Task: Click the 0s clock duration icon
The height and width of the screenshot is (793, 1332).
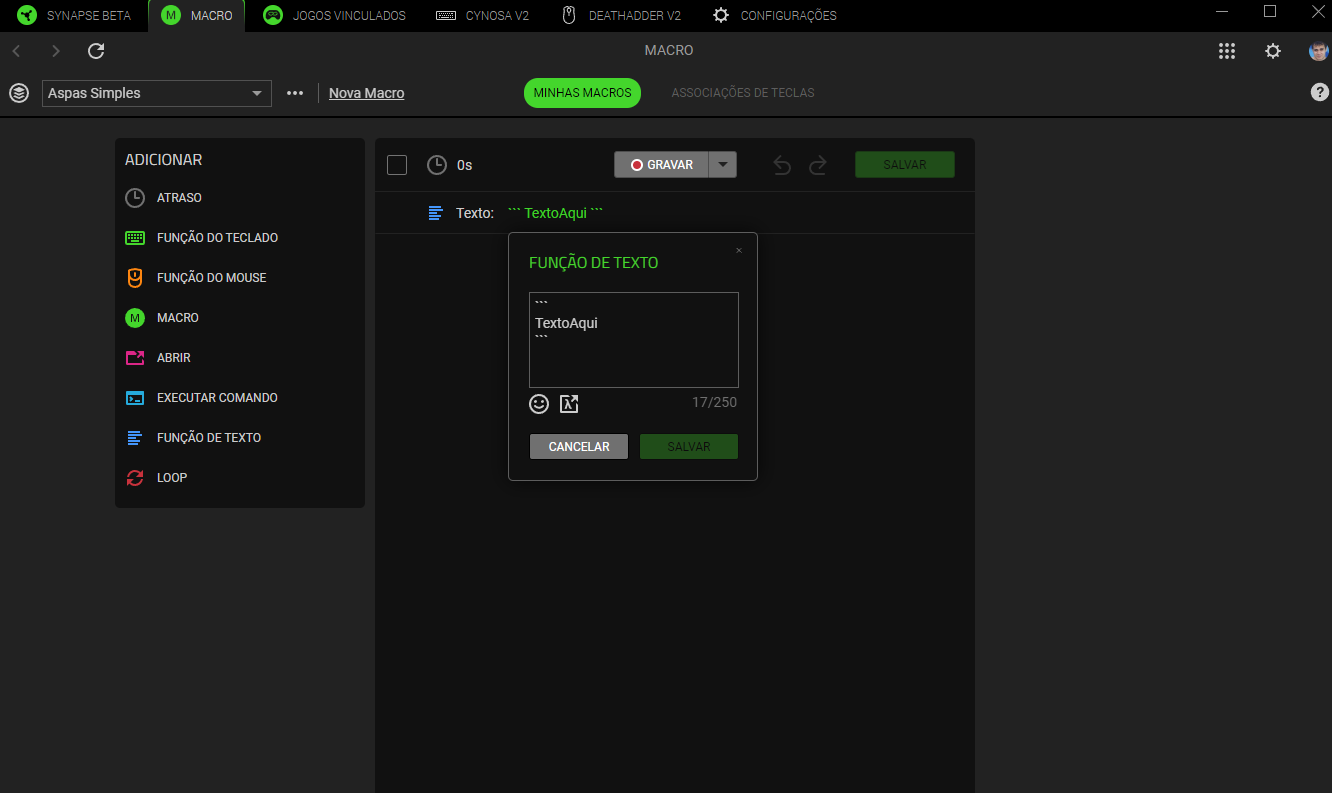Action: [437, 165]
